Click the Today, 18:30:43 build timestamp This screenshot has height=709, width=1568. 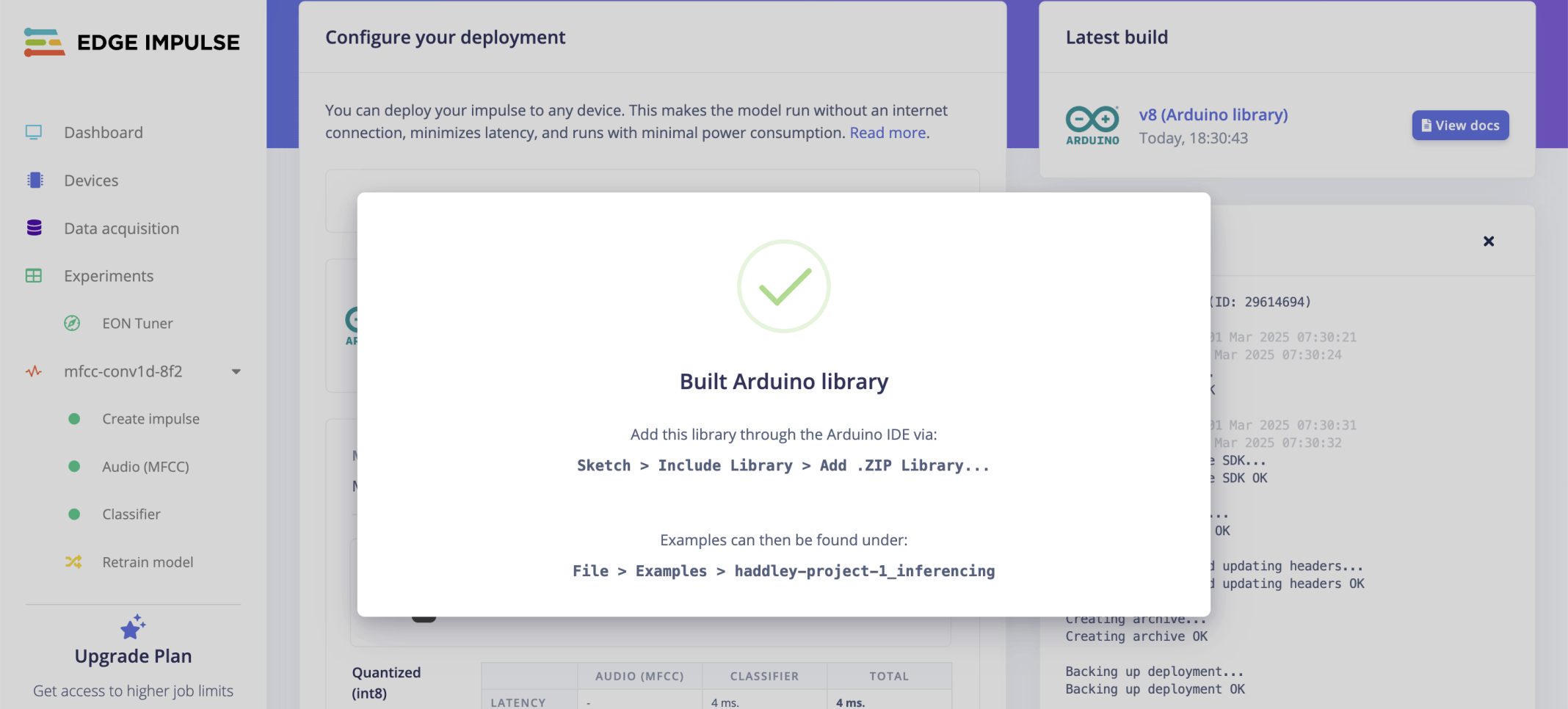(1193, 138)
